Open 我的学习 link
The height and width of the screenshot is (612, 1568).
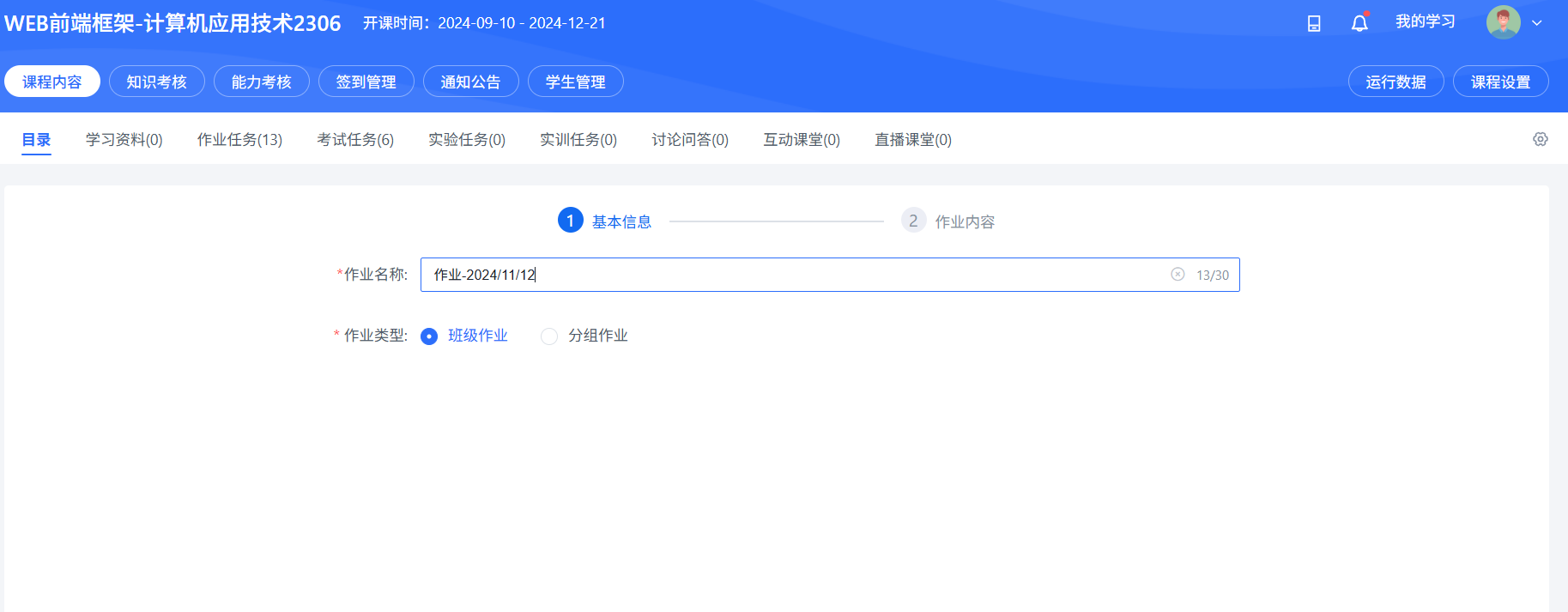(1426, 21)
